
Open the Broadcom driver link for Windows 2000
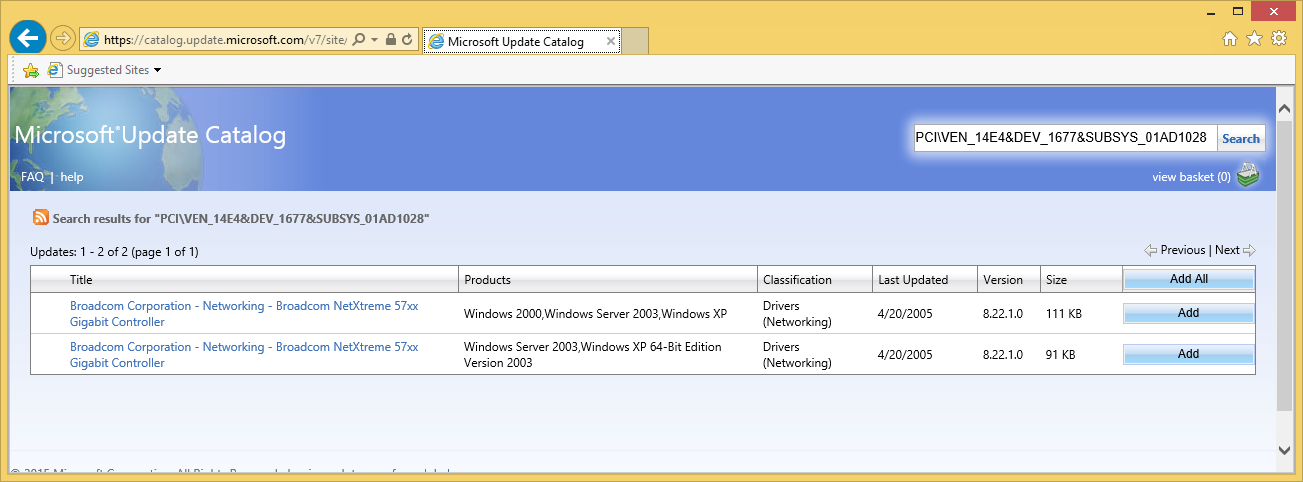click(244, 314)
